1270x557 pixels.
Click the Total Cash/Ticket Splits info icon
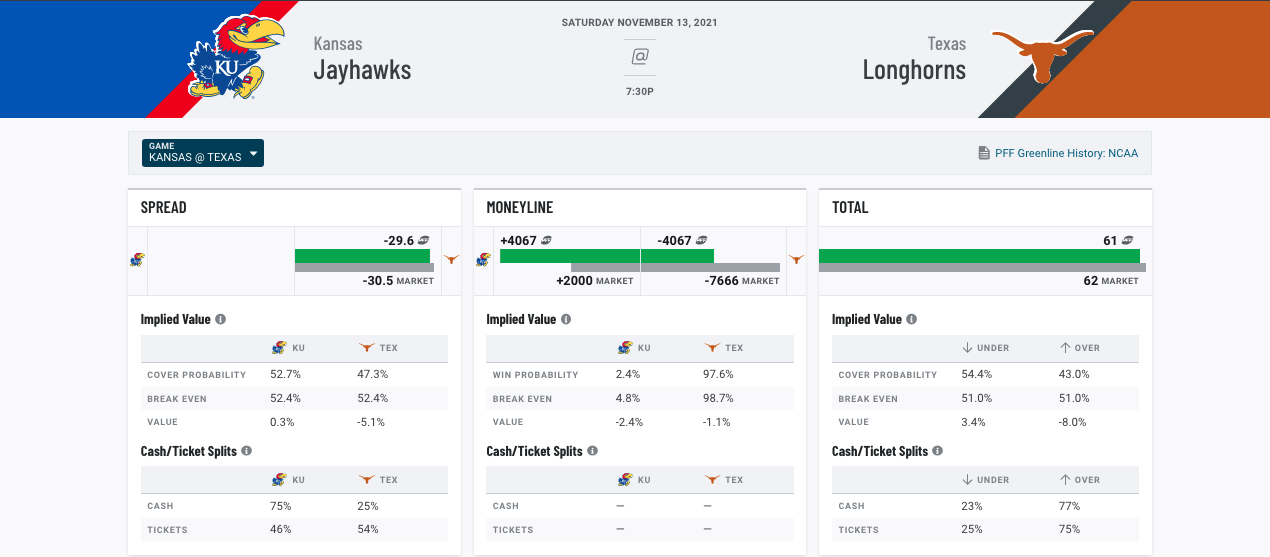pyautogui.click(x=938, y=451)
